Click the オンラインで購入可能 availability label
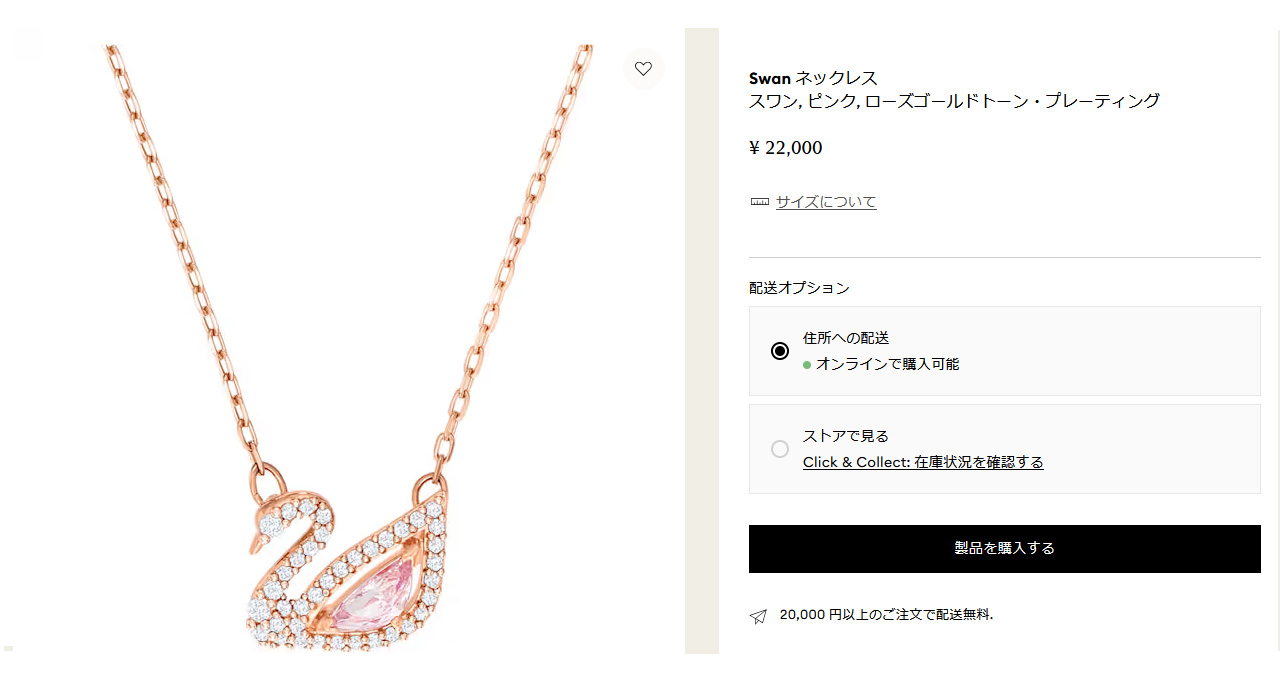 point(888,364)
